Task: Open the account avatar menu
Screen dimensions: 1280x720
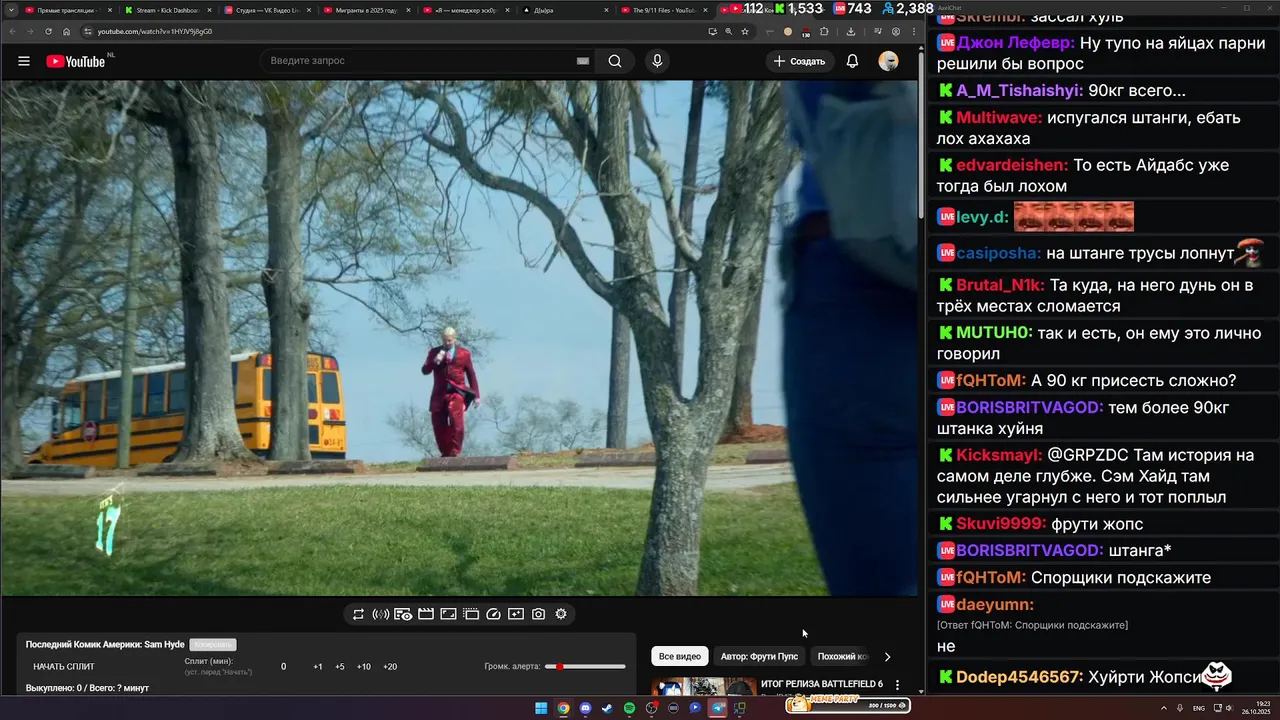Action: click(x=888, y=61)
